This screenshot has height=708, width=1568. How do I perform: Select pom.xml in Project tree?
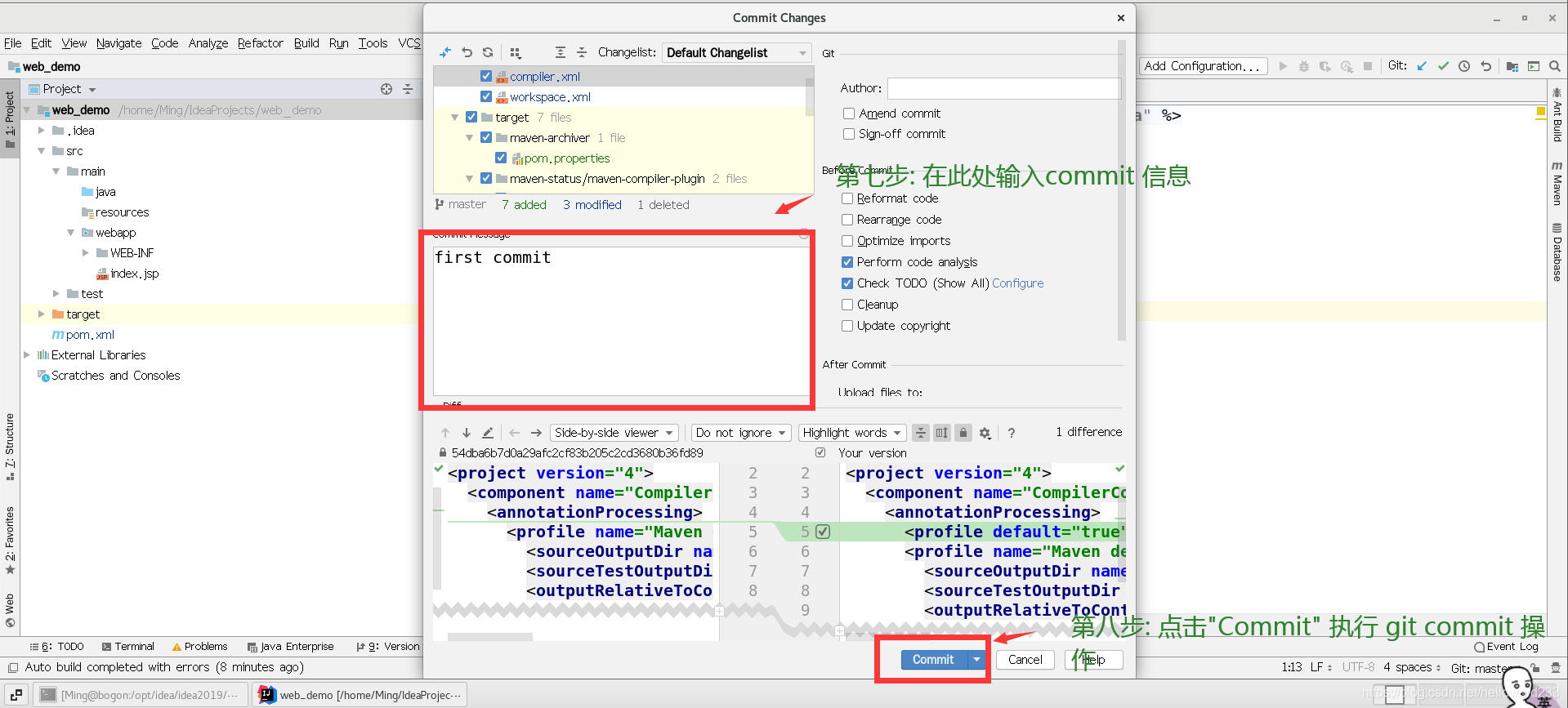pos(90,335)
